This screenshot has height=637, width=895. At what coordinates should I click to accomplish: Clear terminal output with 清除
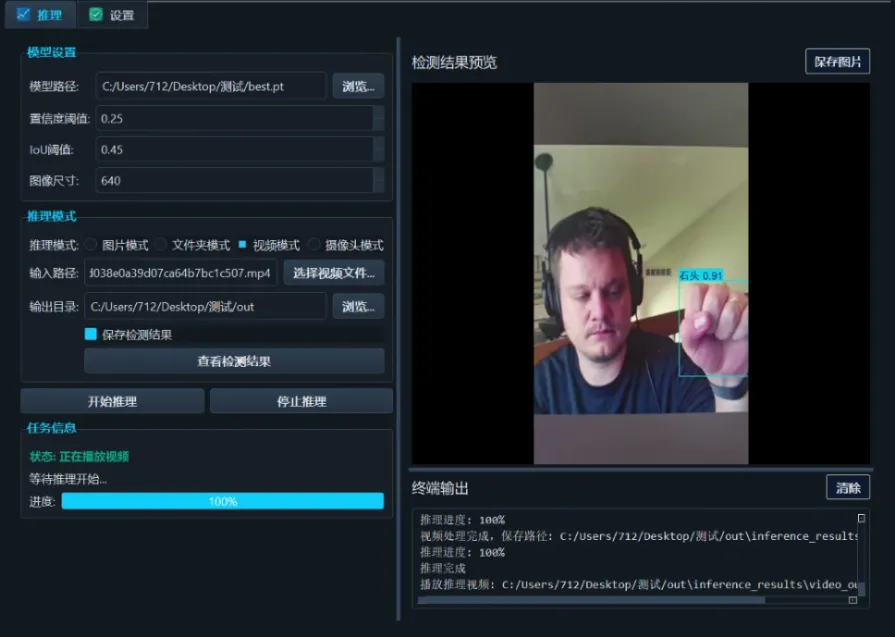tap(848, 487)
